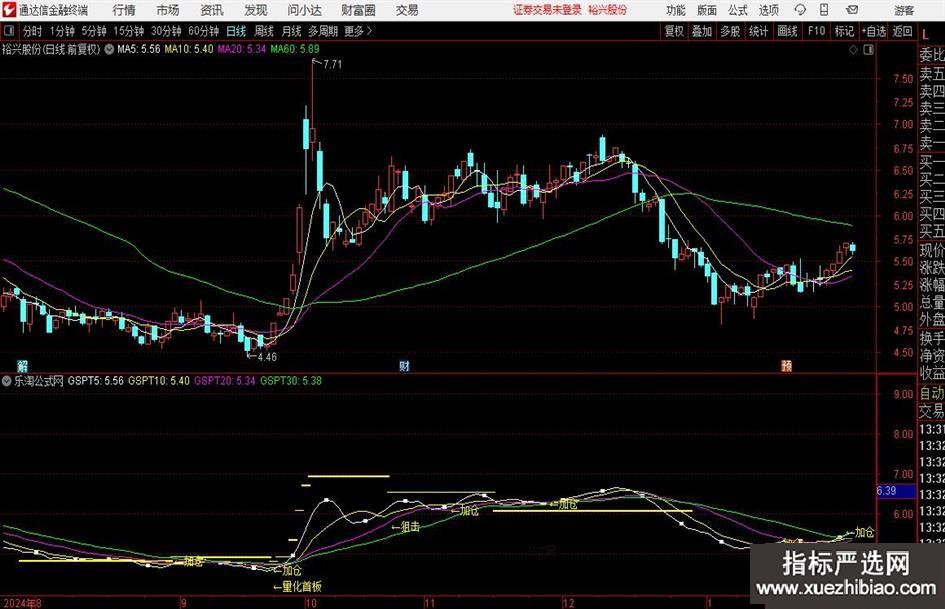
Task: Switch to the 周线 weekly period tab
Action: click(x=263, y=31)
